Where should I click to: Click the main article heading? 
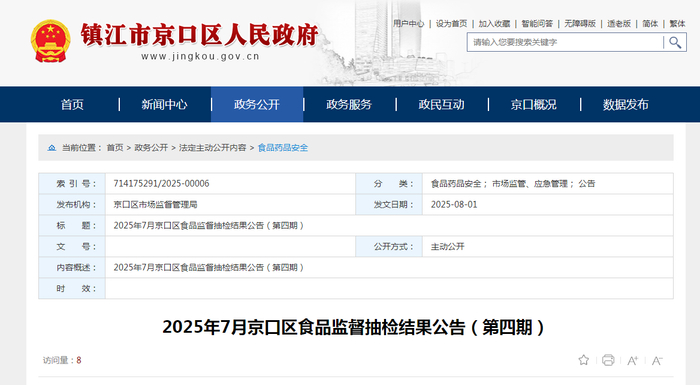tap(353, 327)
